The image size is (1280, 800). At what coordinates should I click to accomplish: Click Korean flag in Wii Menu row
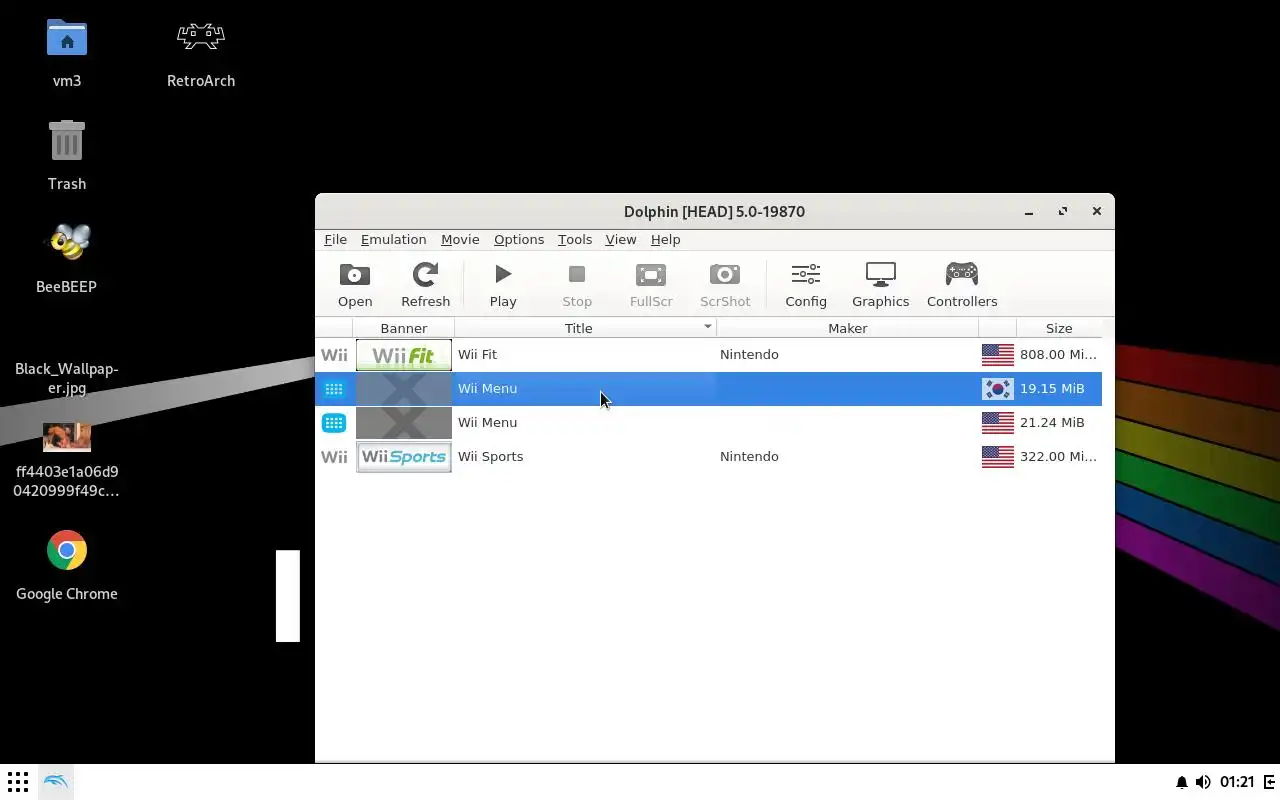(x=998, y=389)
